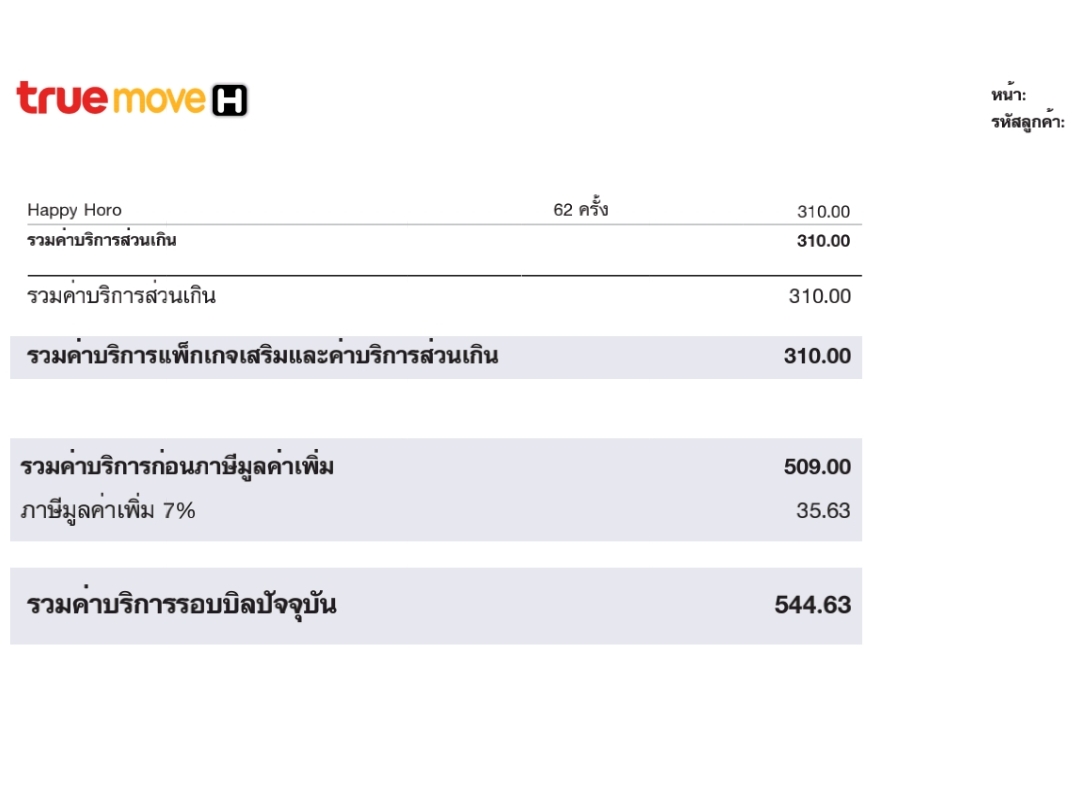Click the "รวมค่าบริการก่อนภาษีมูลค่าเพิ่ม" label
The height and width of the screenshot is (800, 1080).
(177, 467)
